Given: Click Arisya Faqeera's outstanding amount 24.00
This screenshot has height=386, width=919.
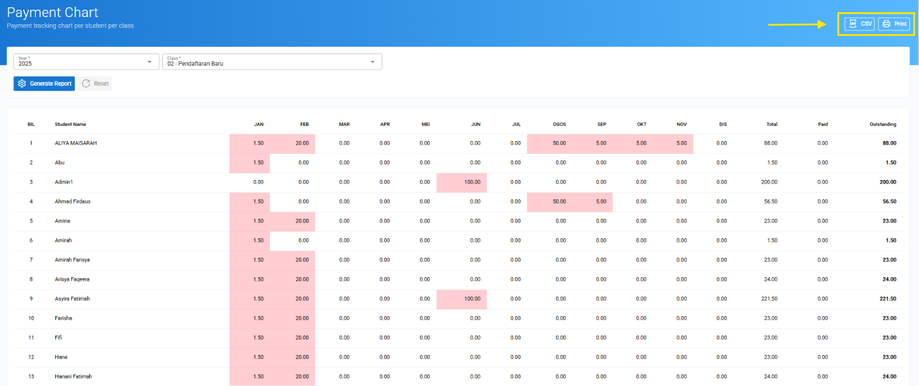Looking at the screenshot, I should (x=890, y=279).
